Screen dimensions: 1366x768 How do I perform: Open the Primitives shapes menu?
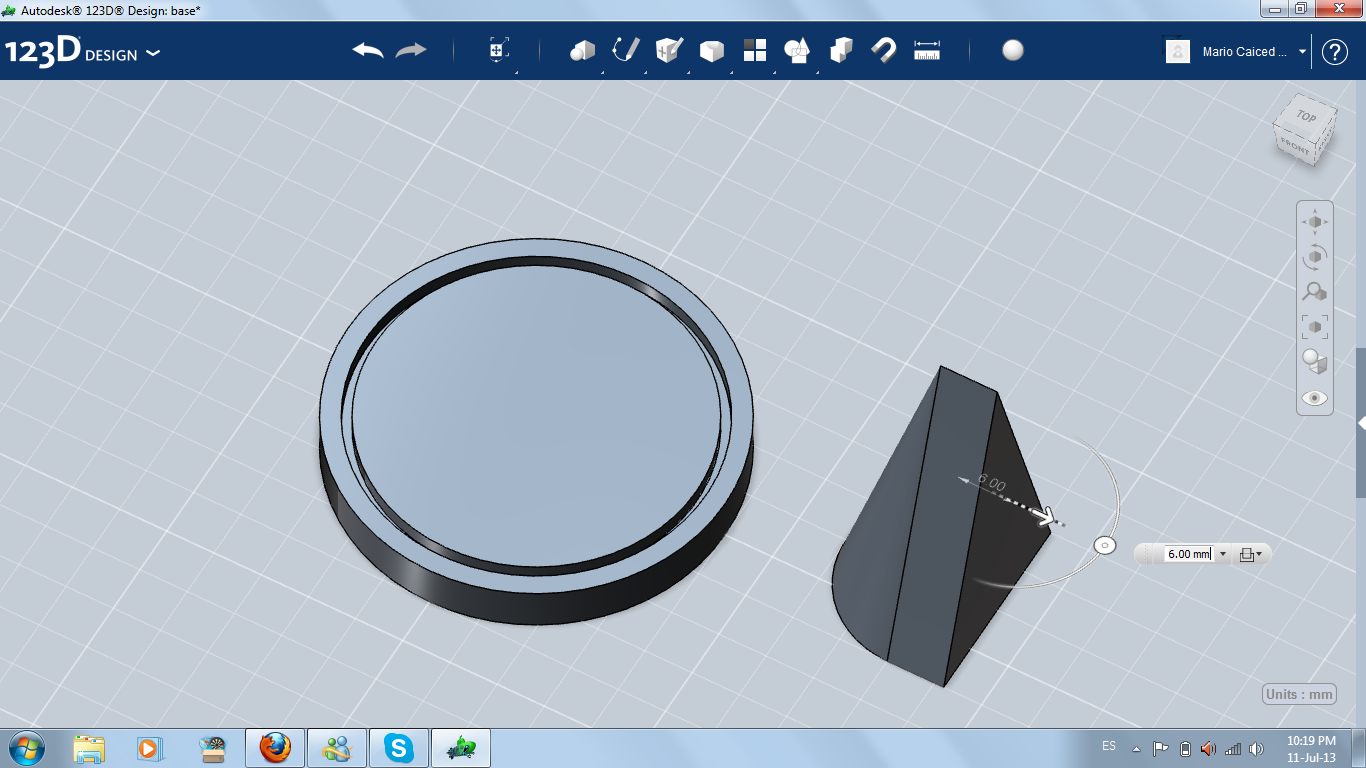(x=582, y=51)
